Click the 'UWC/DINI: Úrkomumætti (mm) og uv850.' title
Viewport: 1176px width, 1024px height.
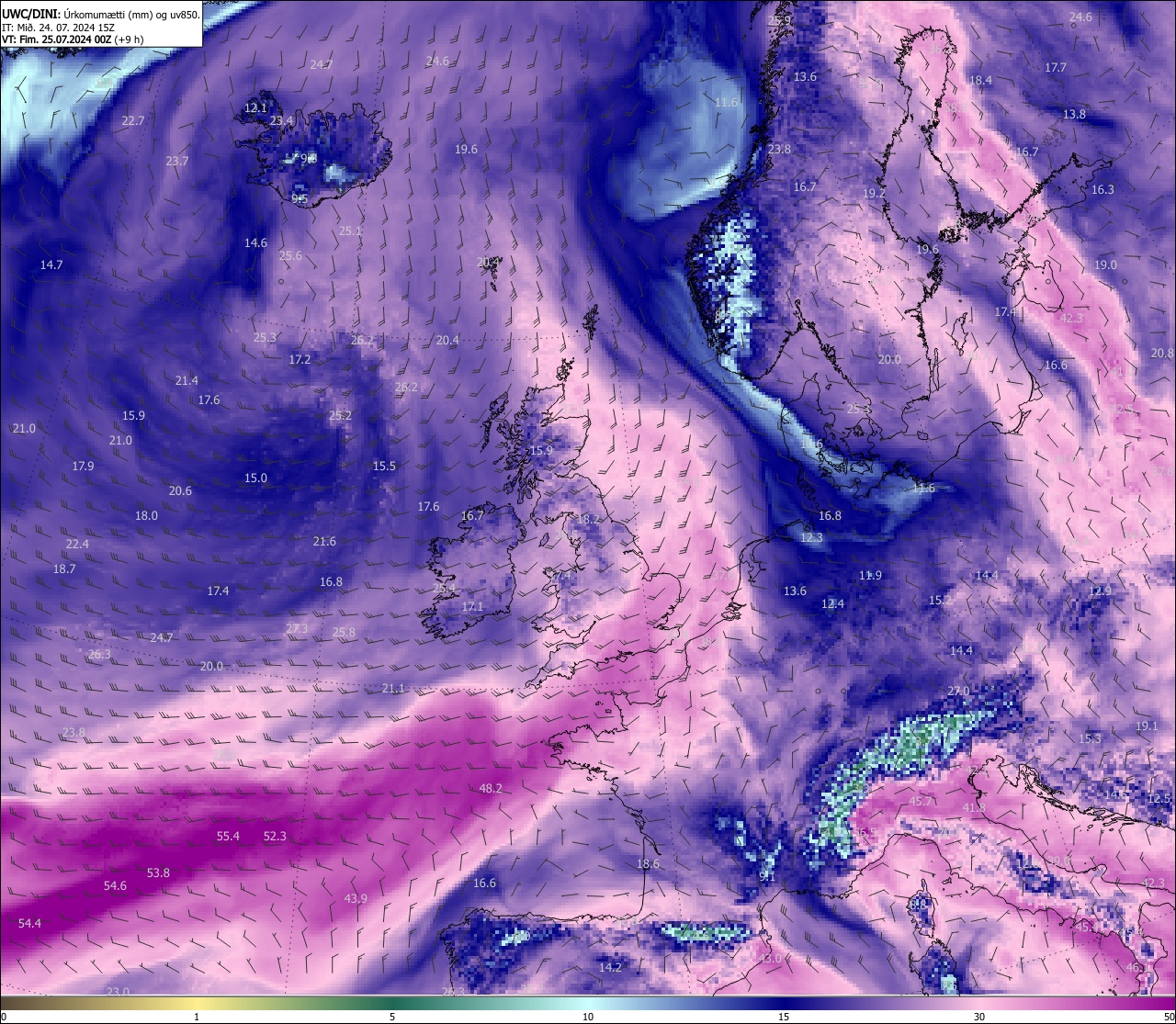pos(101,14)
